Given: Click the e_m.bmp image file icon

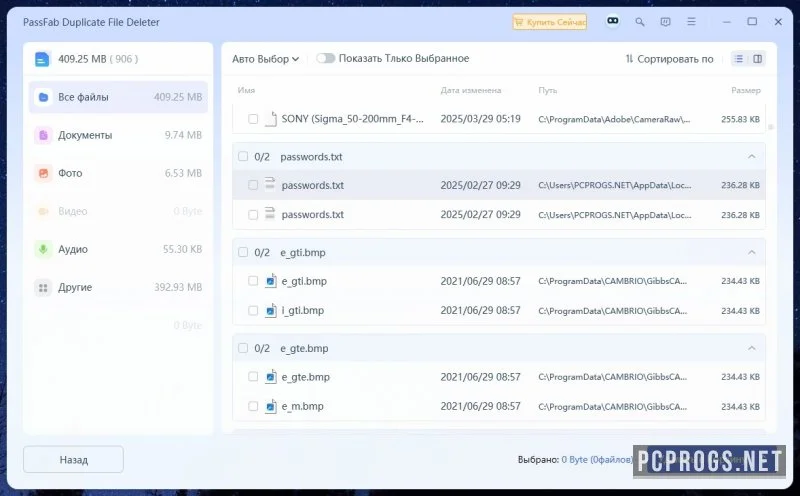Looking at the screenshot, I should pos(270,406).
